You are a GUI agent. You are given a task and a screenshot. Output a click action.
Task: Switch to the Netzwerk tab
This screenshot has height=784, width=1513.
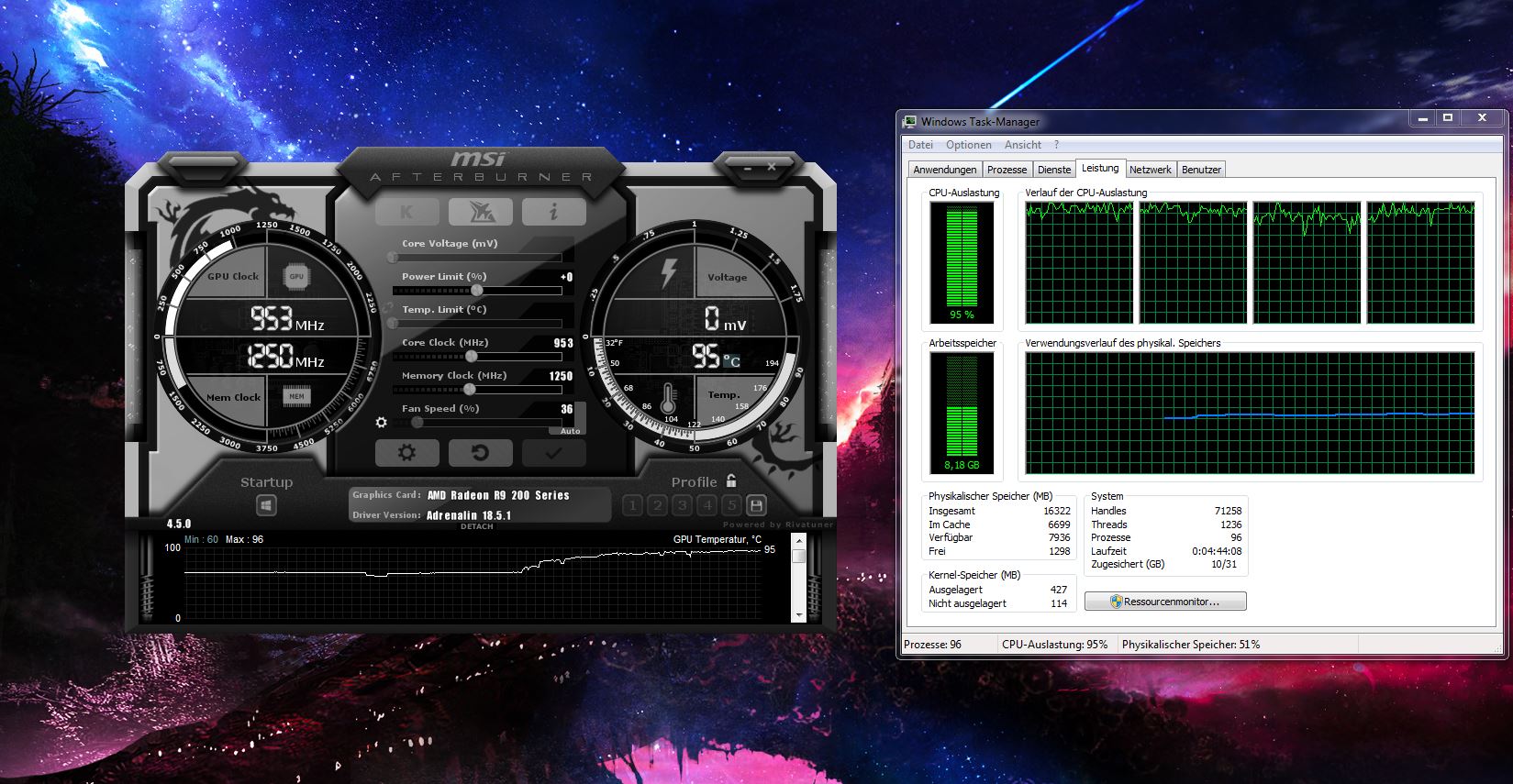click(1150, 170)
